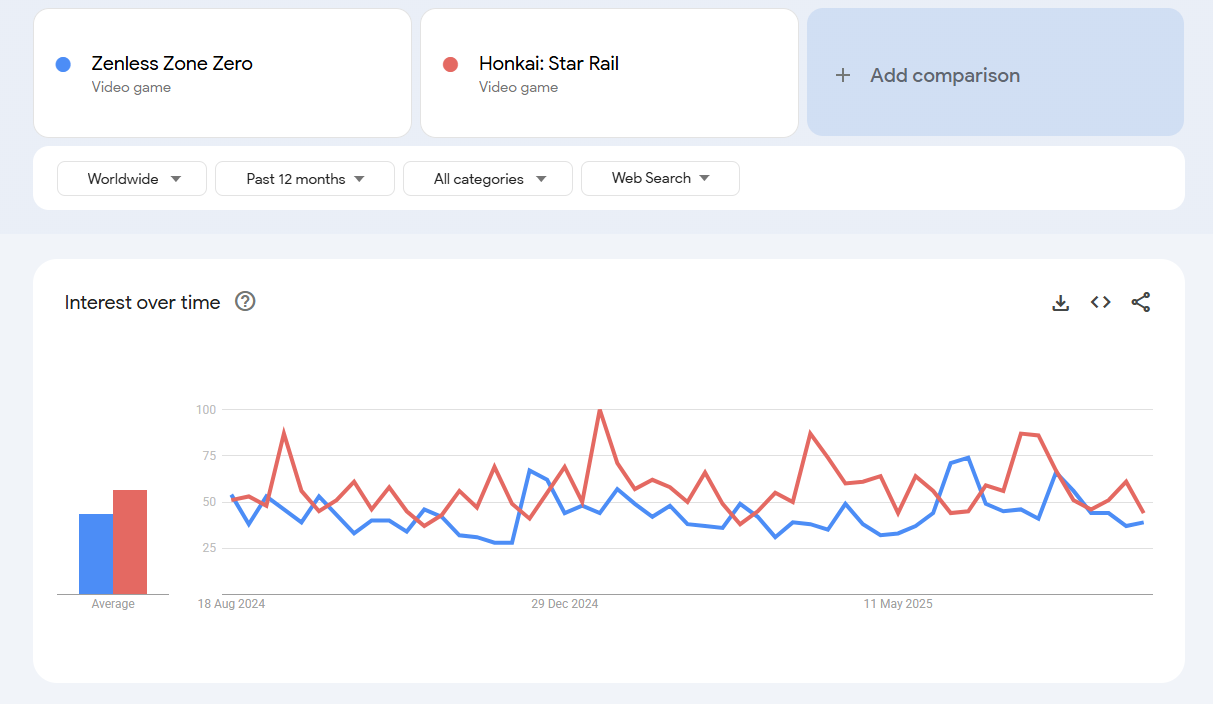Screen dimensions: 1213x704
Task: Click the blue average bar
Action: (x=96, y=554)
